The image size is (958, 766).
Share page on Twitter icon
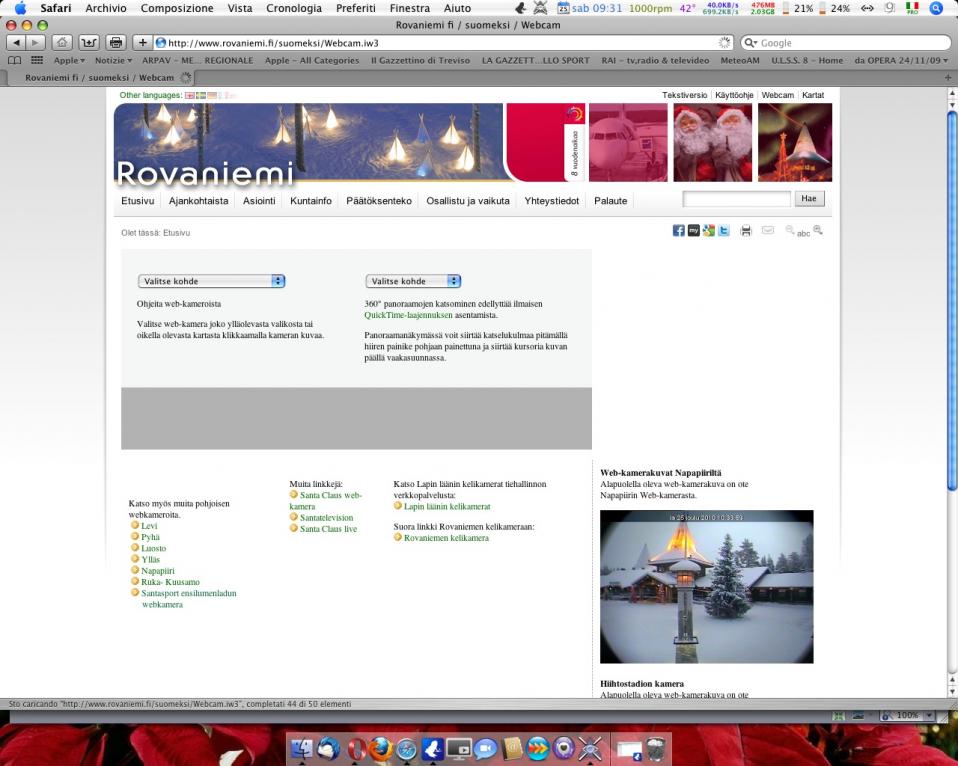click(x=724, y=230)
